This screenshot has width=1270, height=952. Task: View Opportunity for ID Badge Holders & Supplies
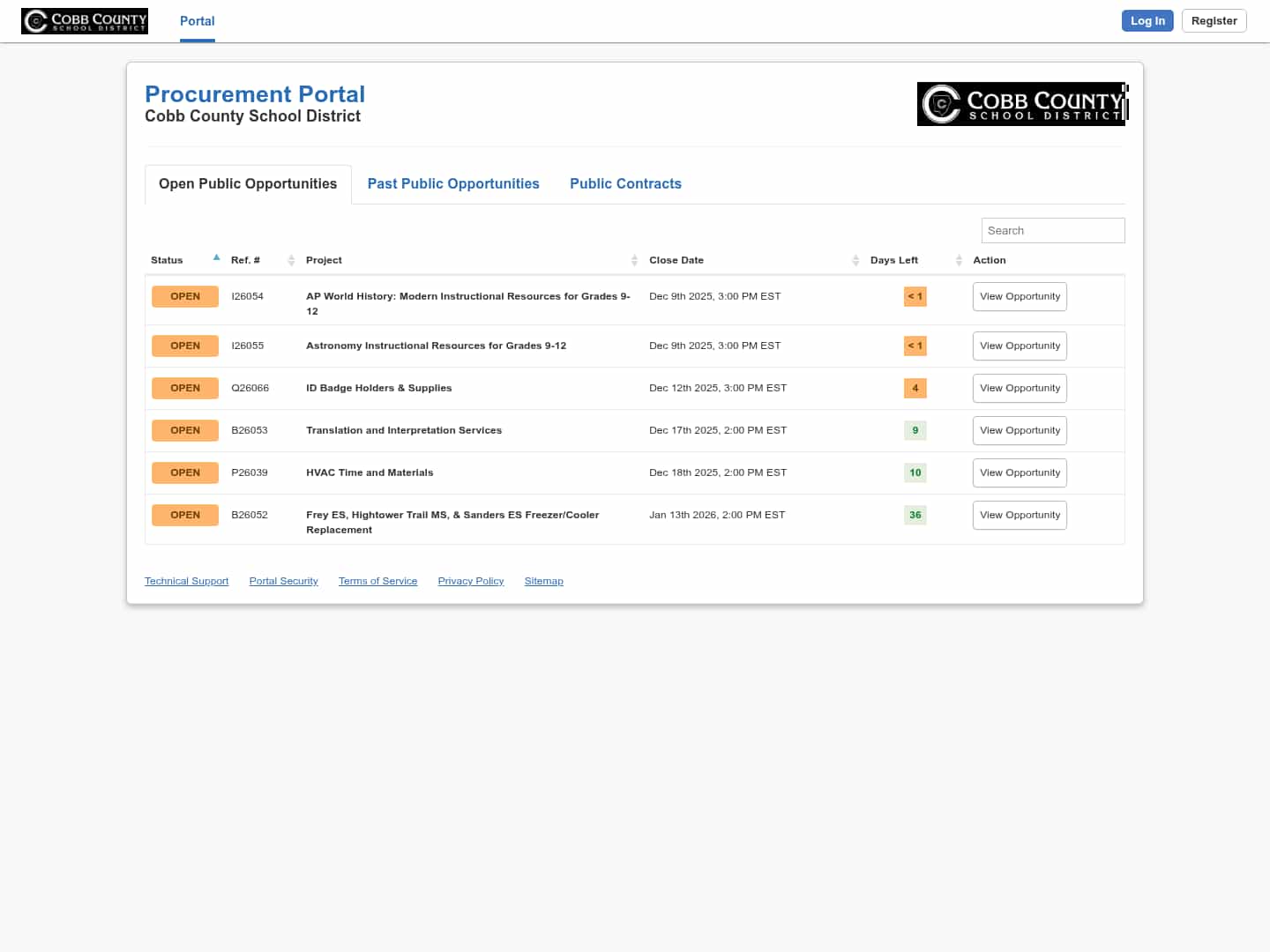1020,388
